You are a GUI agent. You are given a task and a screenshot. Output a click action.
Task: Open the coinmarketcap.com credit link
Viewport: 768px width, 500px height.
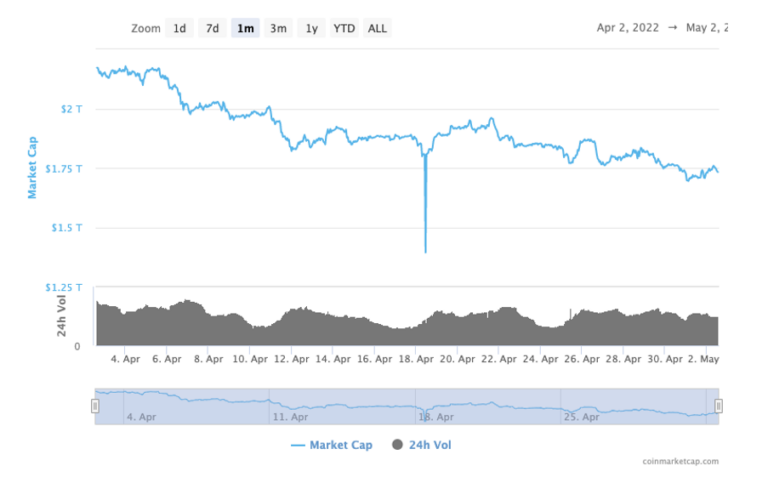[x=680, y=461]
